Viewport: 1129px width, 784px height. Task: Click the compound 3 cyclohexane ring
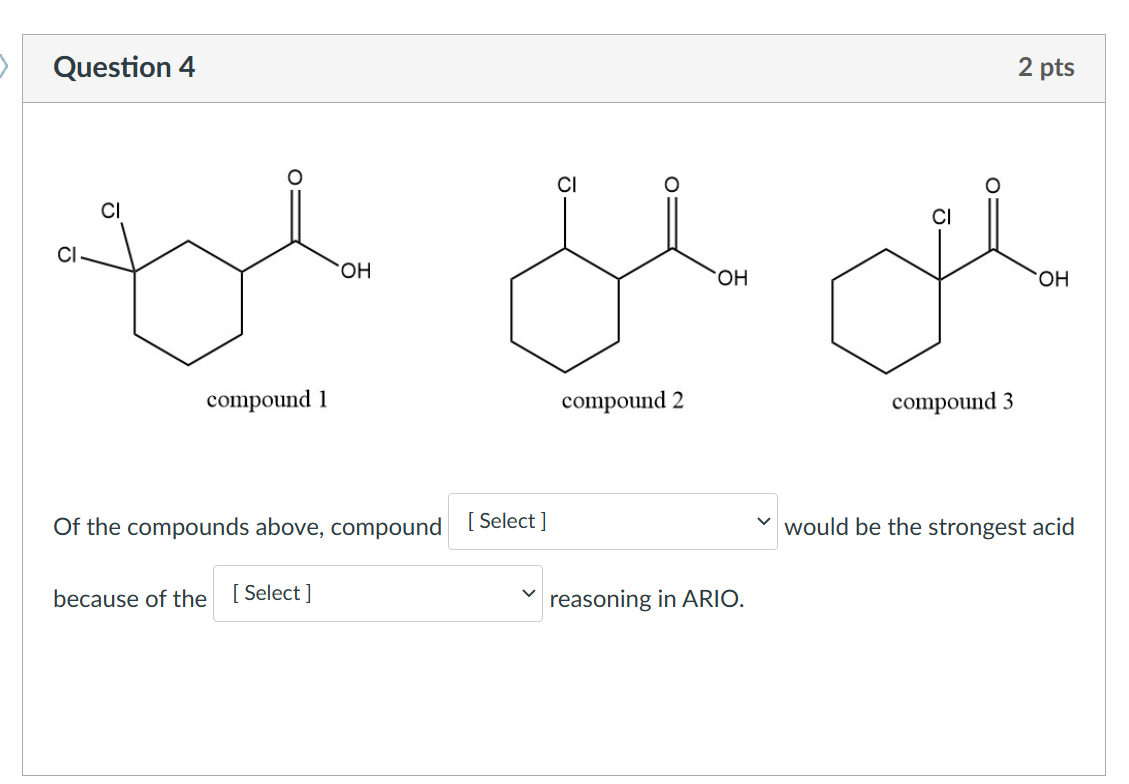coord(886,311)
